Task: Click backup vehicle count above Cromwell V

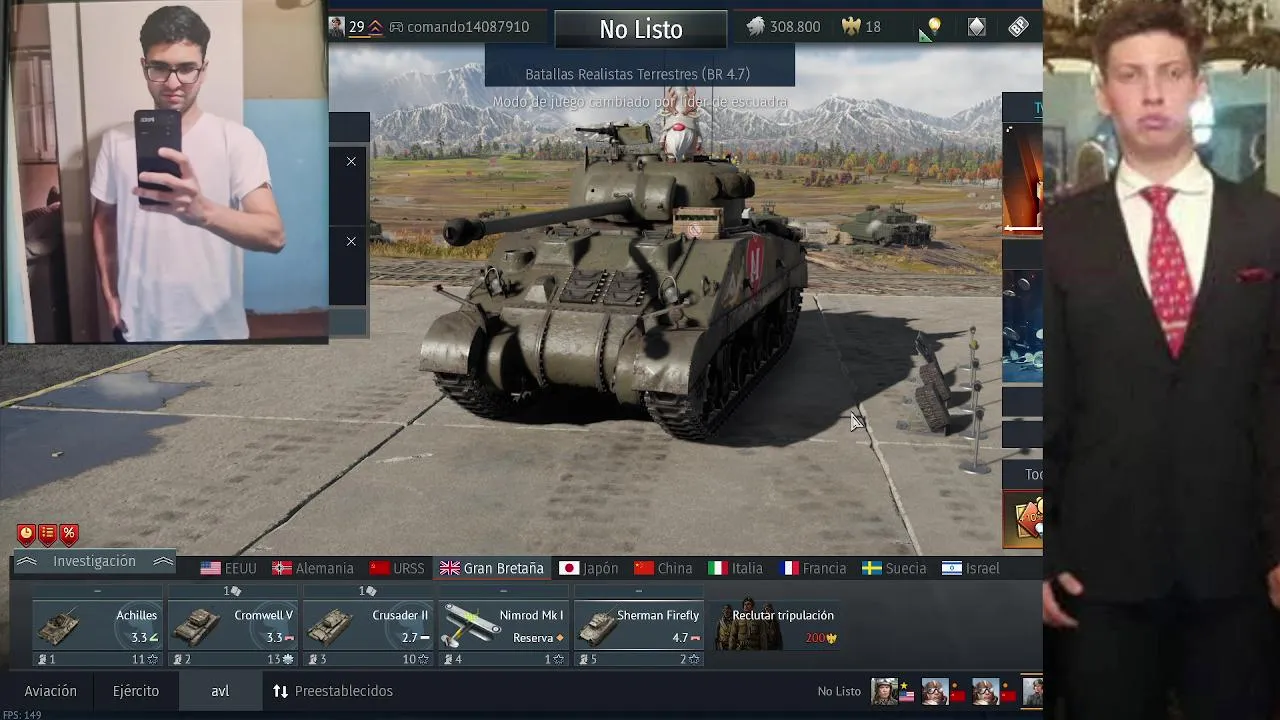Action: click(x=232, y=591)
